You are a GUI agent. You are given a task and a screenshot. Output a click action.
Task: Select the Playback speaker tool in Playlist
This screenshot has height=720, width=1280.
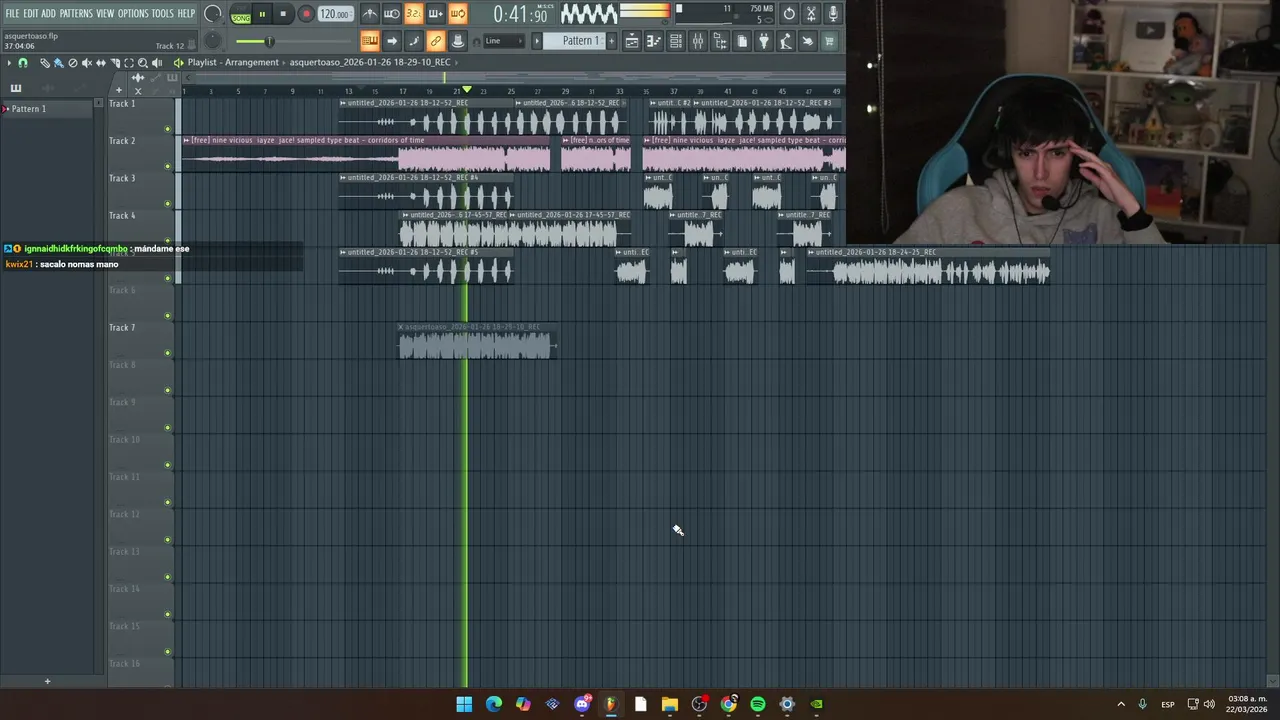tap(157, 63)
